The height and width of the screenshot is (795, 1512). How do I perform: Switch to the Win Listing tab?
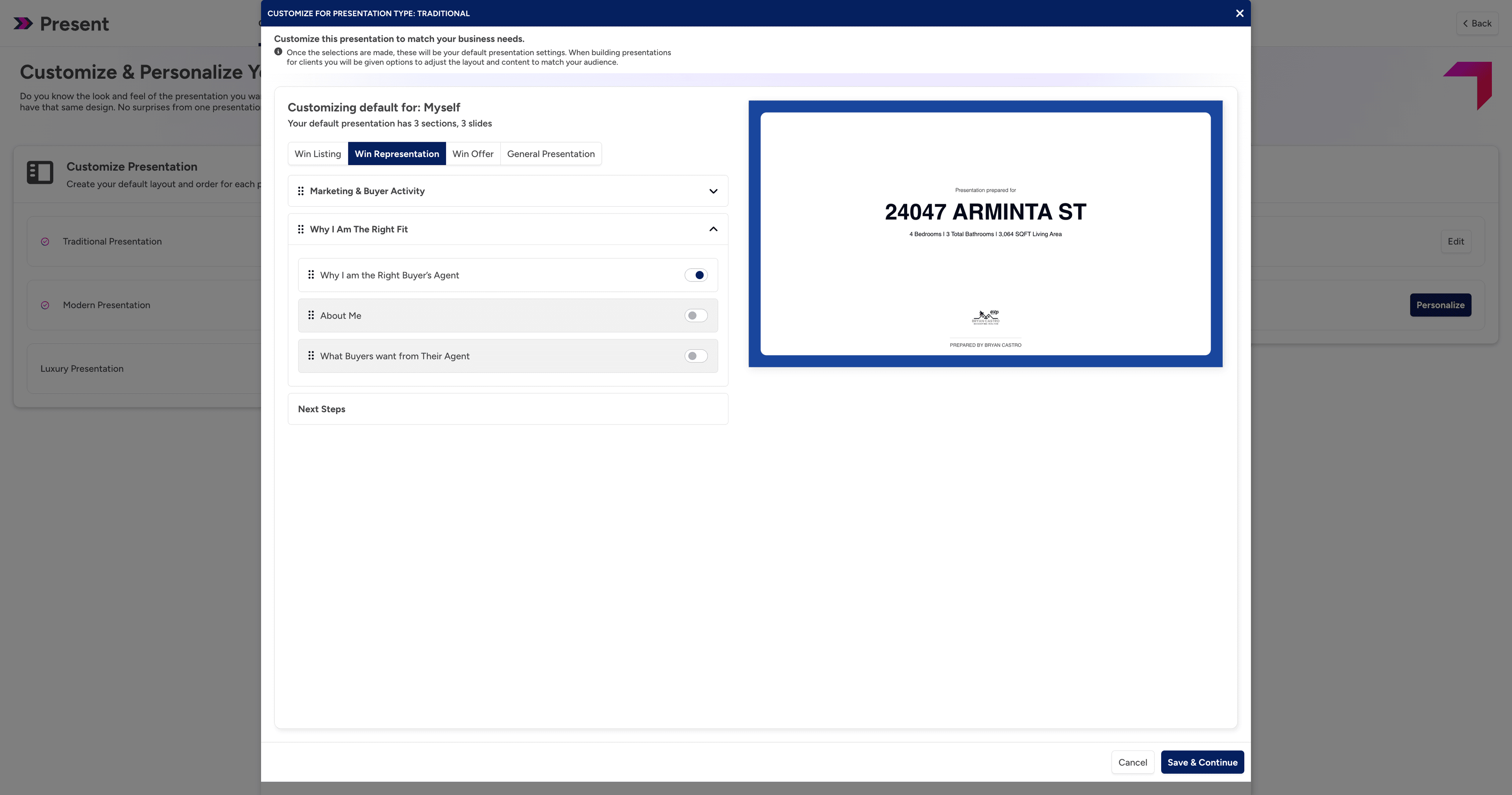tap(317, 154)
